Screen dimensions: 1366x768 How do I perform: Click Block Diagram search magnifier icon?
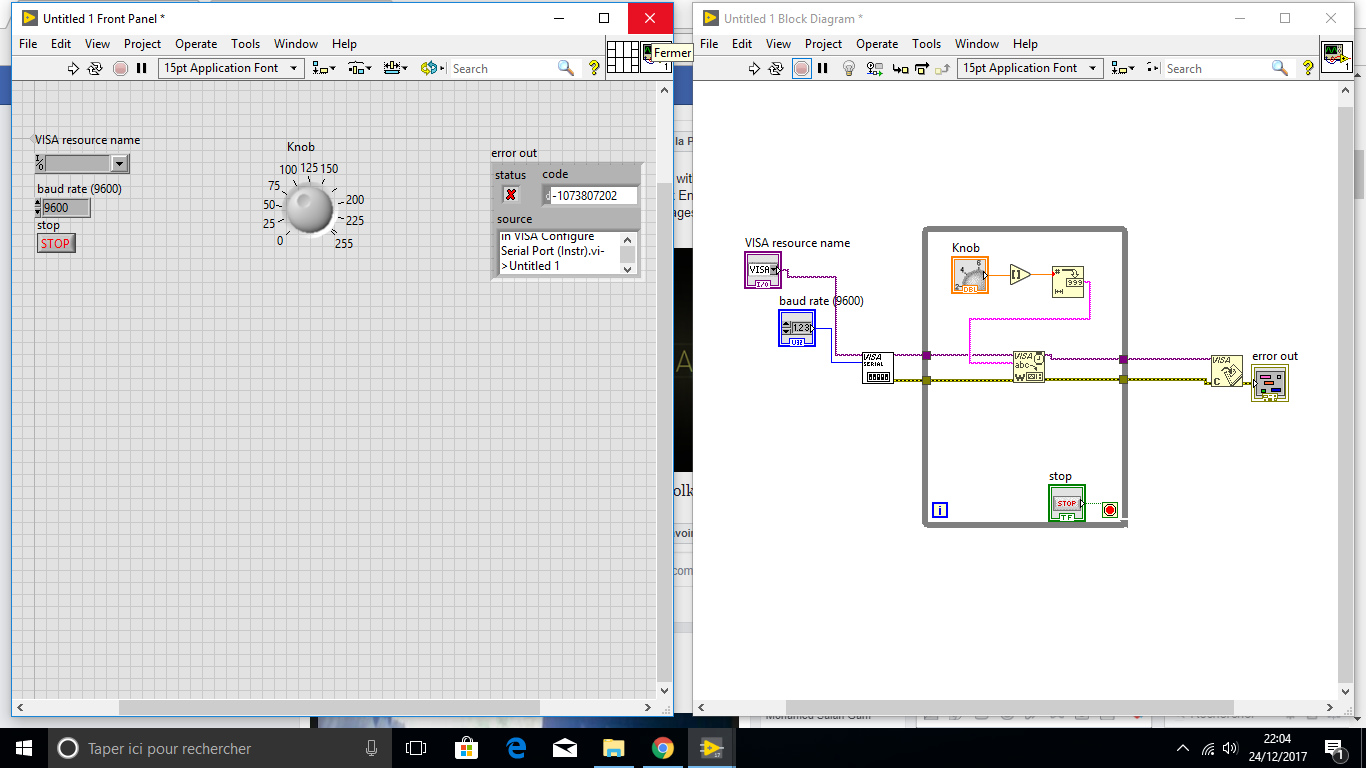pyautogui.click(x=1280, y=68)
